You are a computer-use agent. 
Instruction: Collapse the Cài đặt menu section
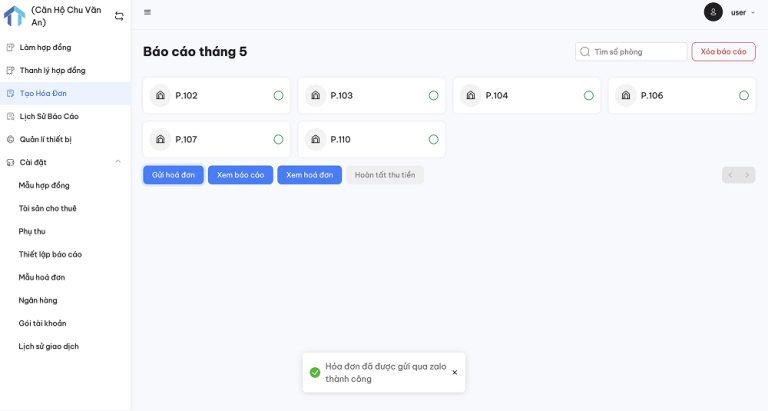(118, 162)
